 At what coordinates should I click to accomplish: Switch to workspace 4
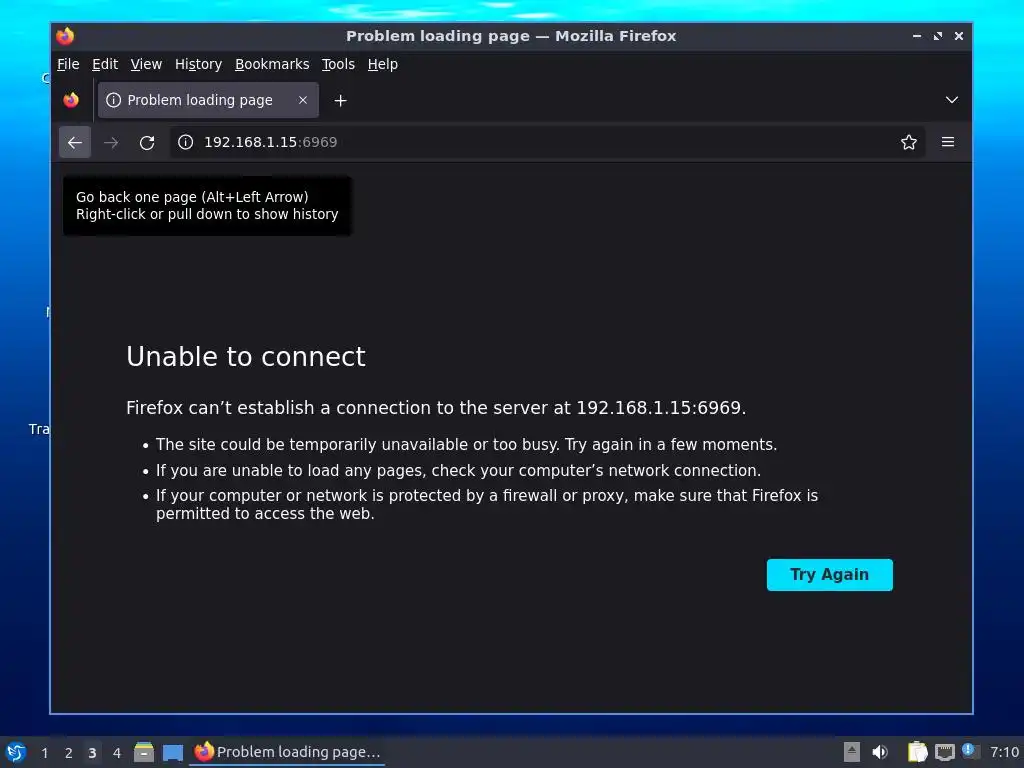click(x=116, y=753)
